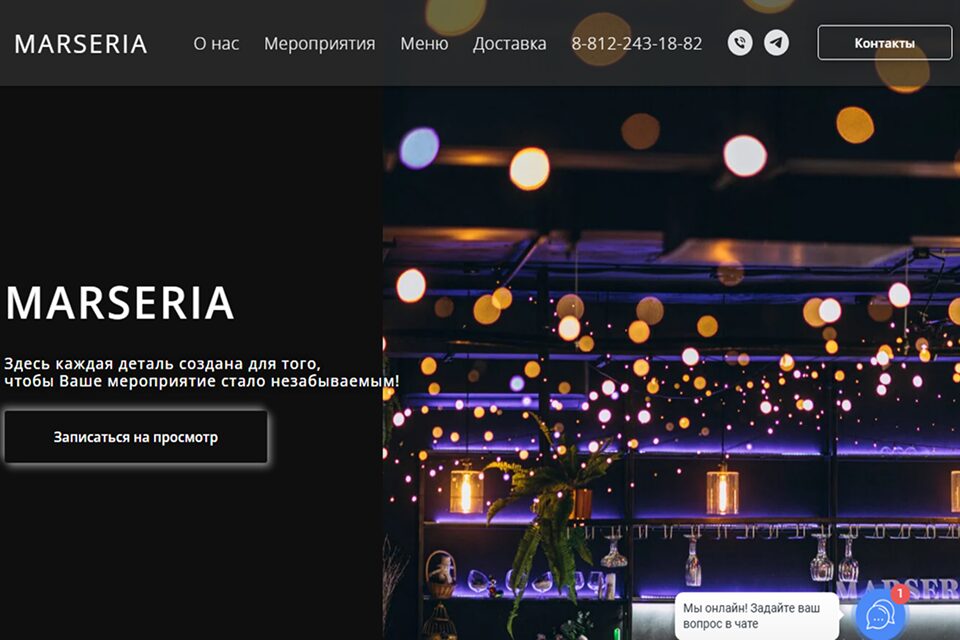Image resolution: width=960 pixels, height=640 pixels.
Task: Click the "Контакты" button
Action: [885, 43]
